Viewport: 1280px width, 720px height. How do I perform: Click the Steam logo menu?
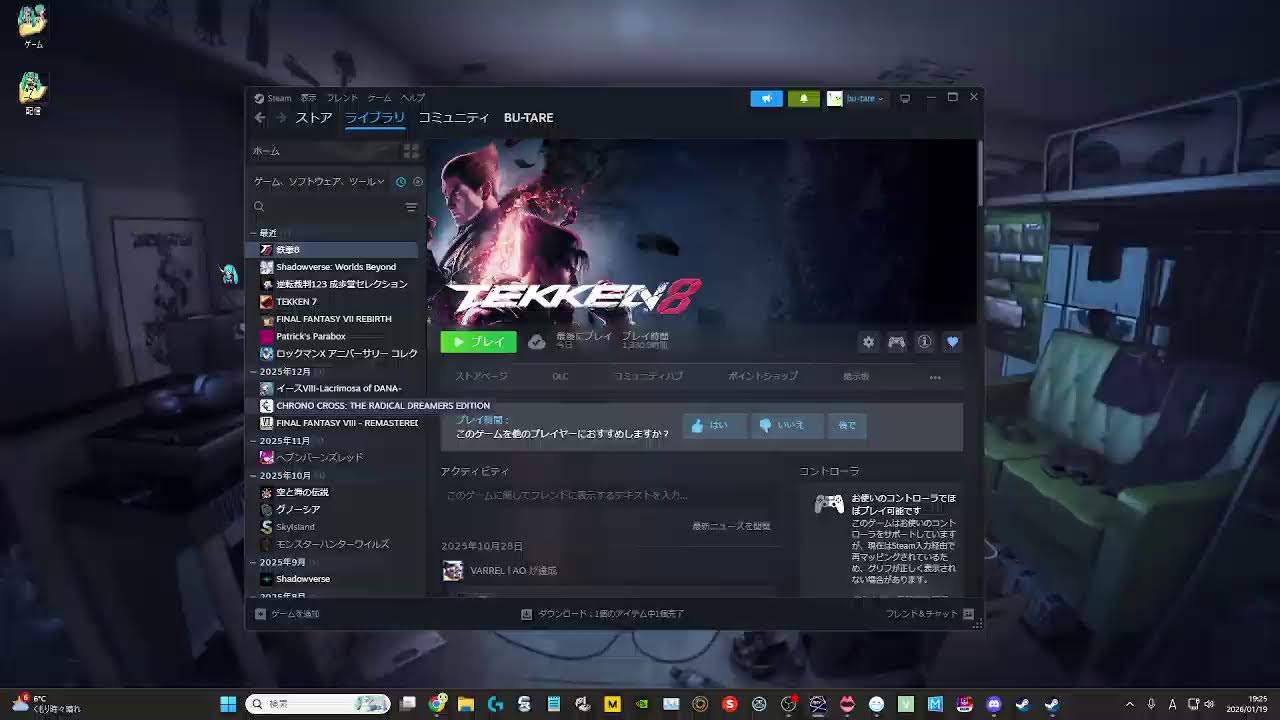point(272,98)
